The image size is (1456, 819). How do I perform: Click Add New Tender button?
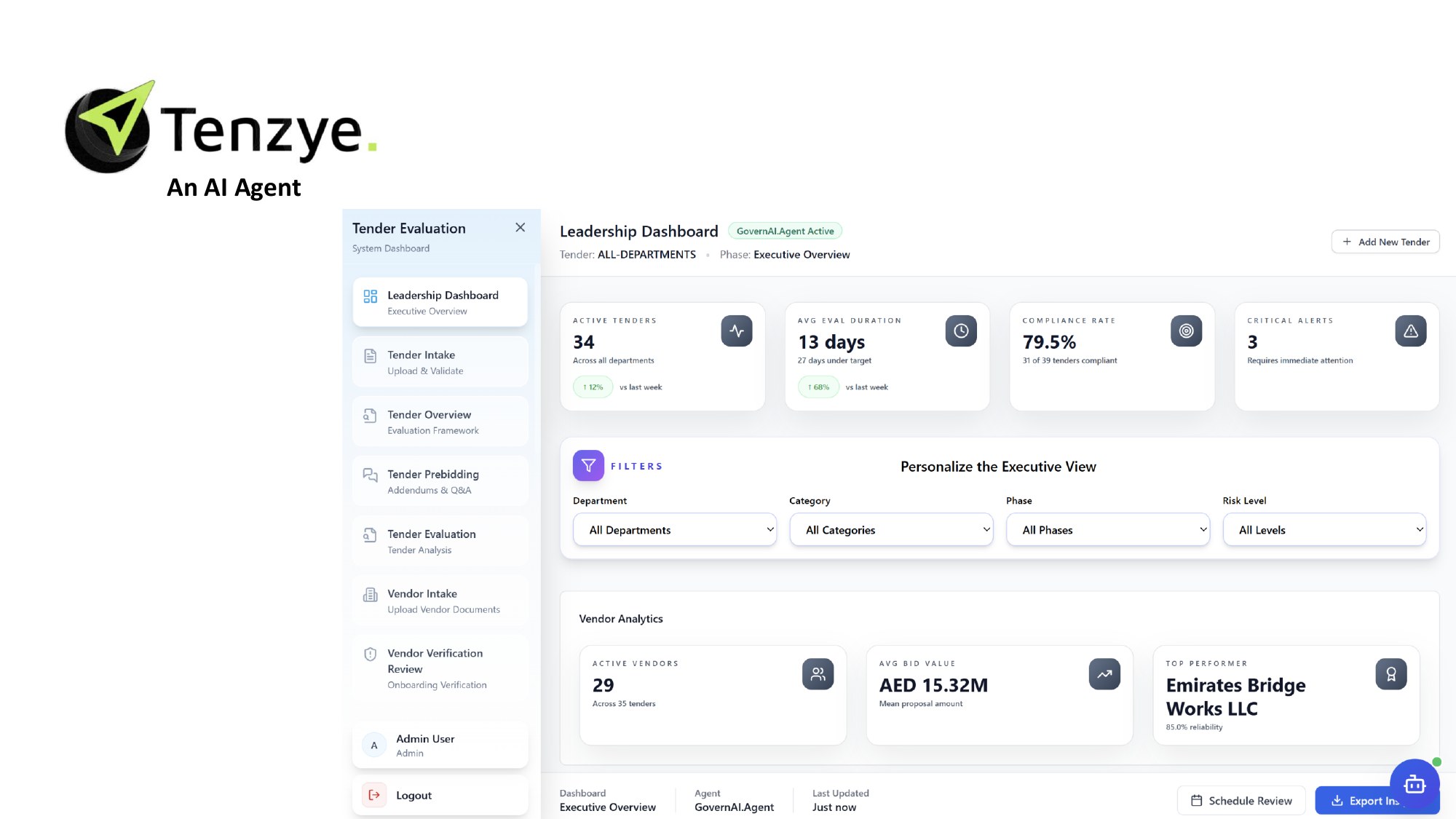pyautogui.click(x=1385, y=242)
